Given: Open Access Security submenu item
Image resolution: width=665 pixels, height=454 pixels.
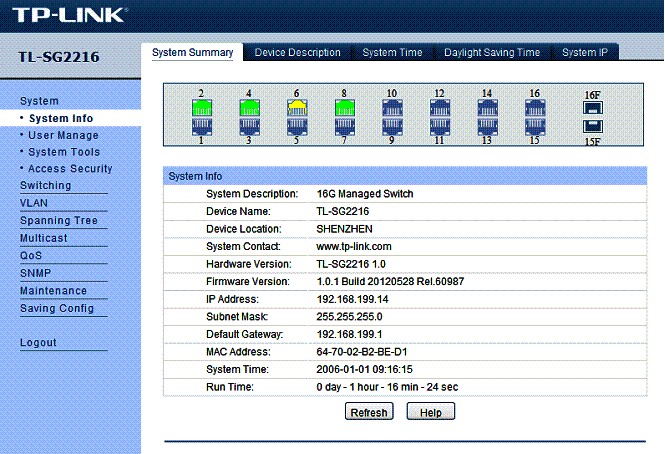Looking at the screenshot, I should pyautogui.click(x=70, y=168).
